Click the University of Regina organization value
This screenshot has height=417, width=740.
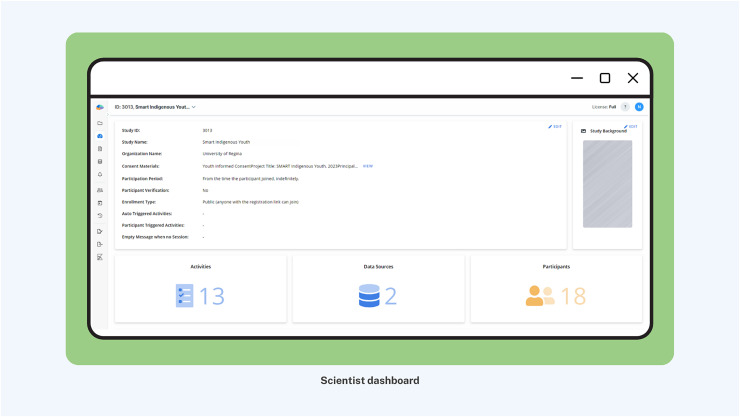tap(222, 154)
